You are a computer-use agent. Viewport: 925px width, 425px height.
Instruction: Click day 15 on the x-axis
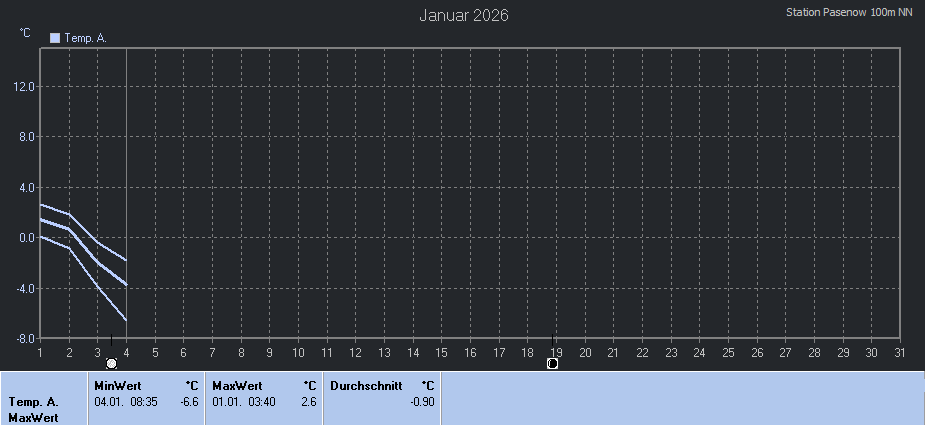[441, 352]
